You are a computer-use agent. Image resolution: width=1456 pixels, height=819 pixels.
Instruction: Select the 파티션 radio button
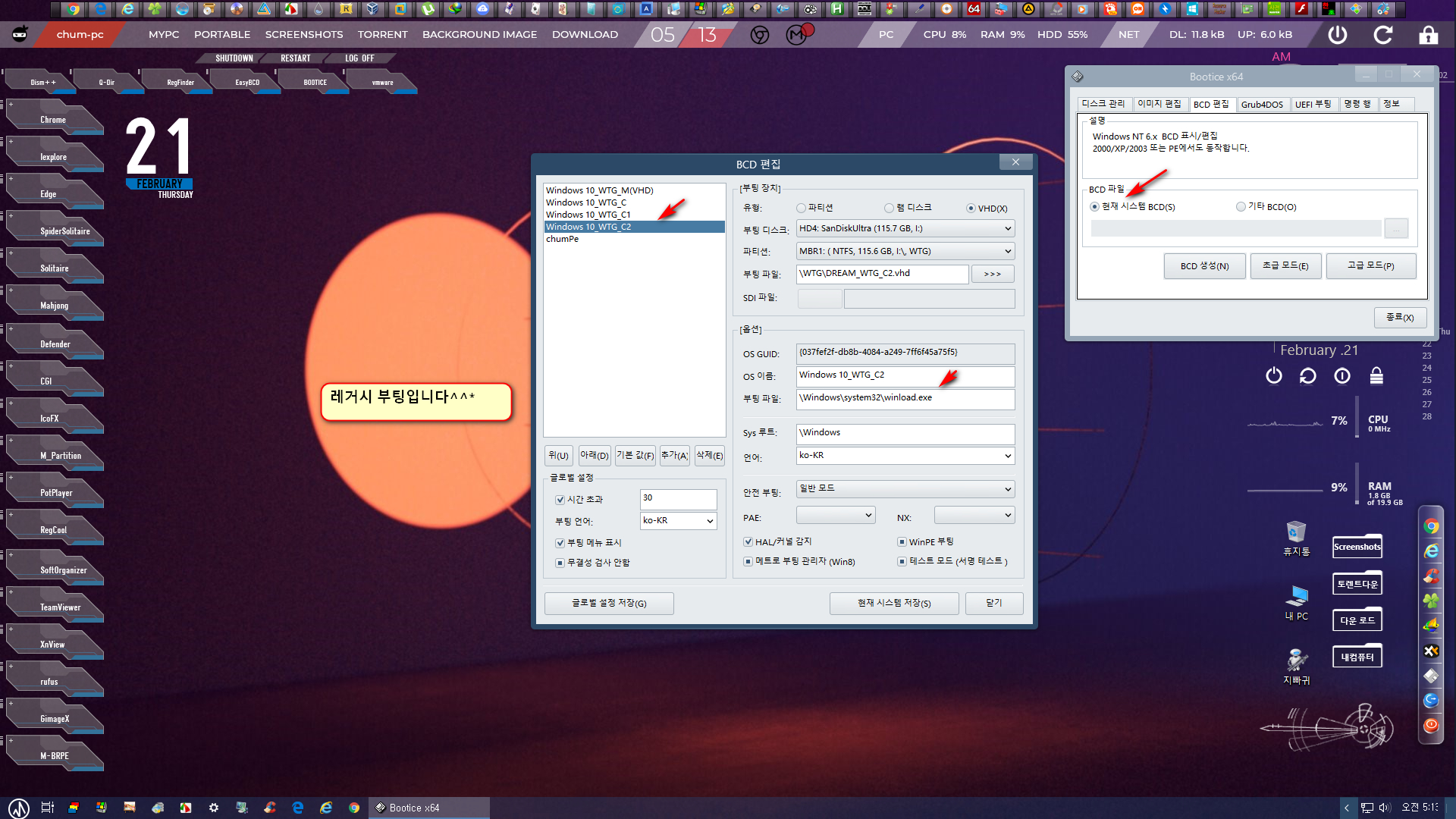coord(802,208)
